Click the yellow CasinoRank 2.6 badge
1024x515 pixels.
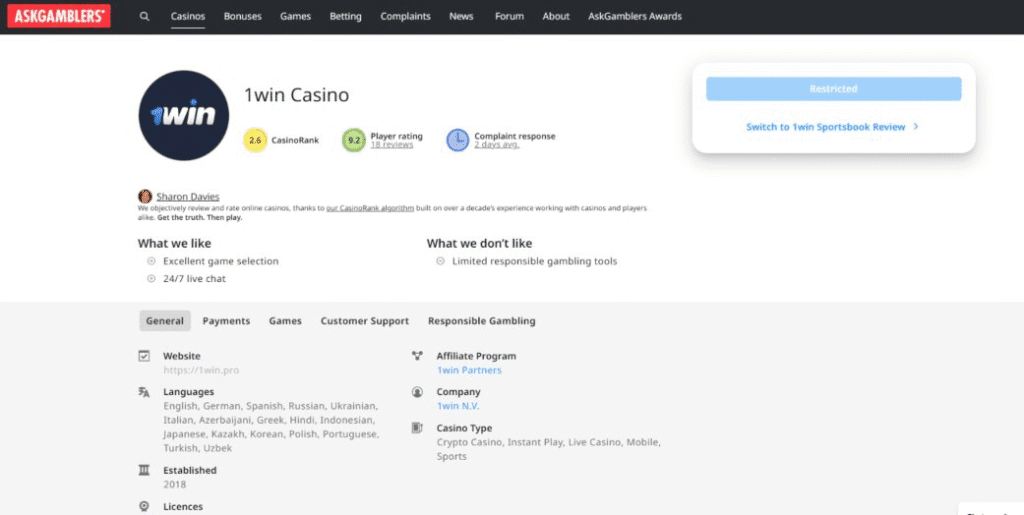(x=255, y=141)
